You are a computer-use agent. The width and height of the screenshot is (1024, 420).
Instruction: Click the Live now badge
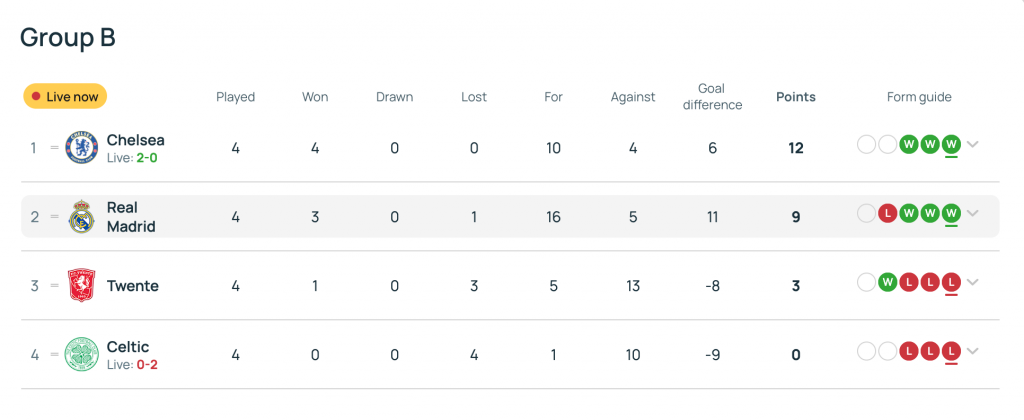65,97
